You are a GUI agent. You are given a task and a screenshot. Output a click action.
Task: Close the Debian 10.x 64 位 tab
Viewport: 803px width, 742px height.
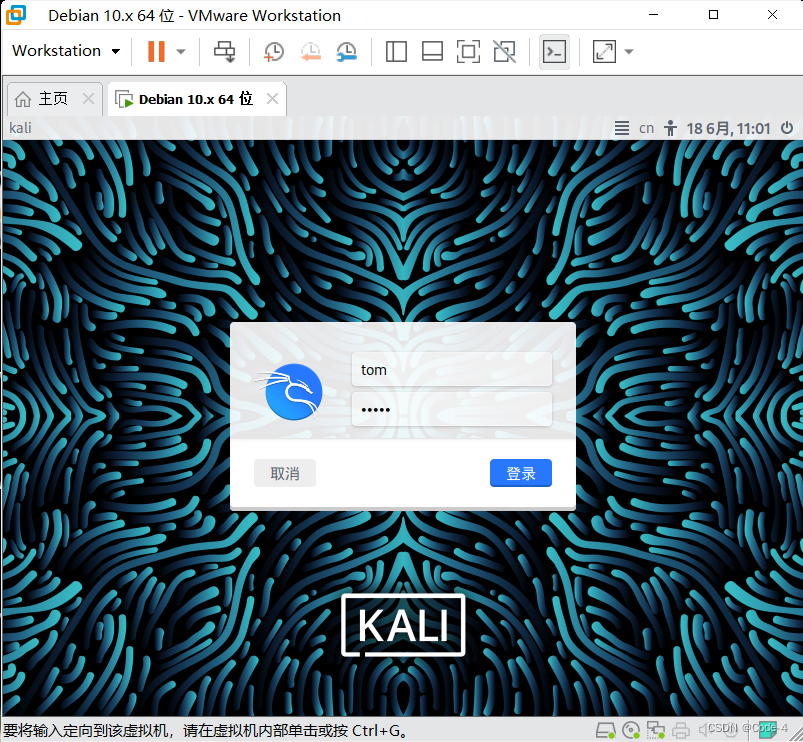[x=272, y=99]
